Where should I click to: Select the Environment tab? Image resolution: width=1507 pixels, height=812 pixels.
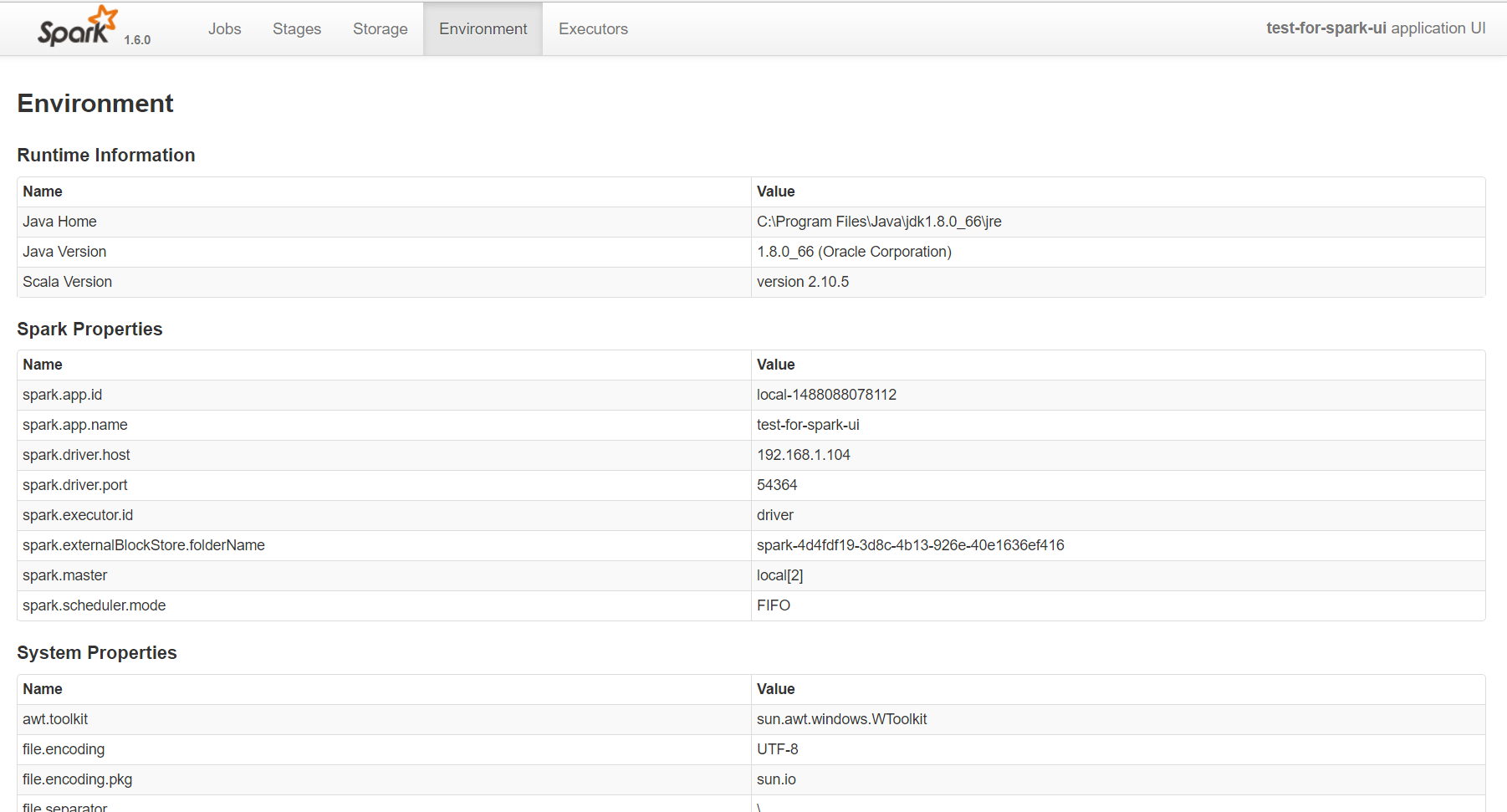tap(483, 29)
